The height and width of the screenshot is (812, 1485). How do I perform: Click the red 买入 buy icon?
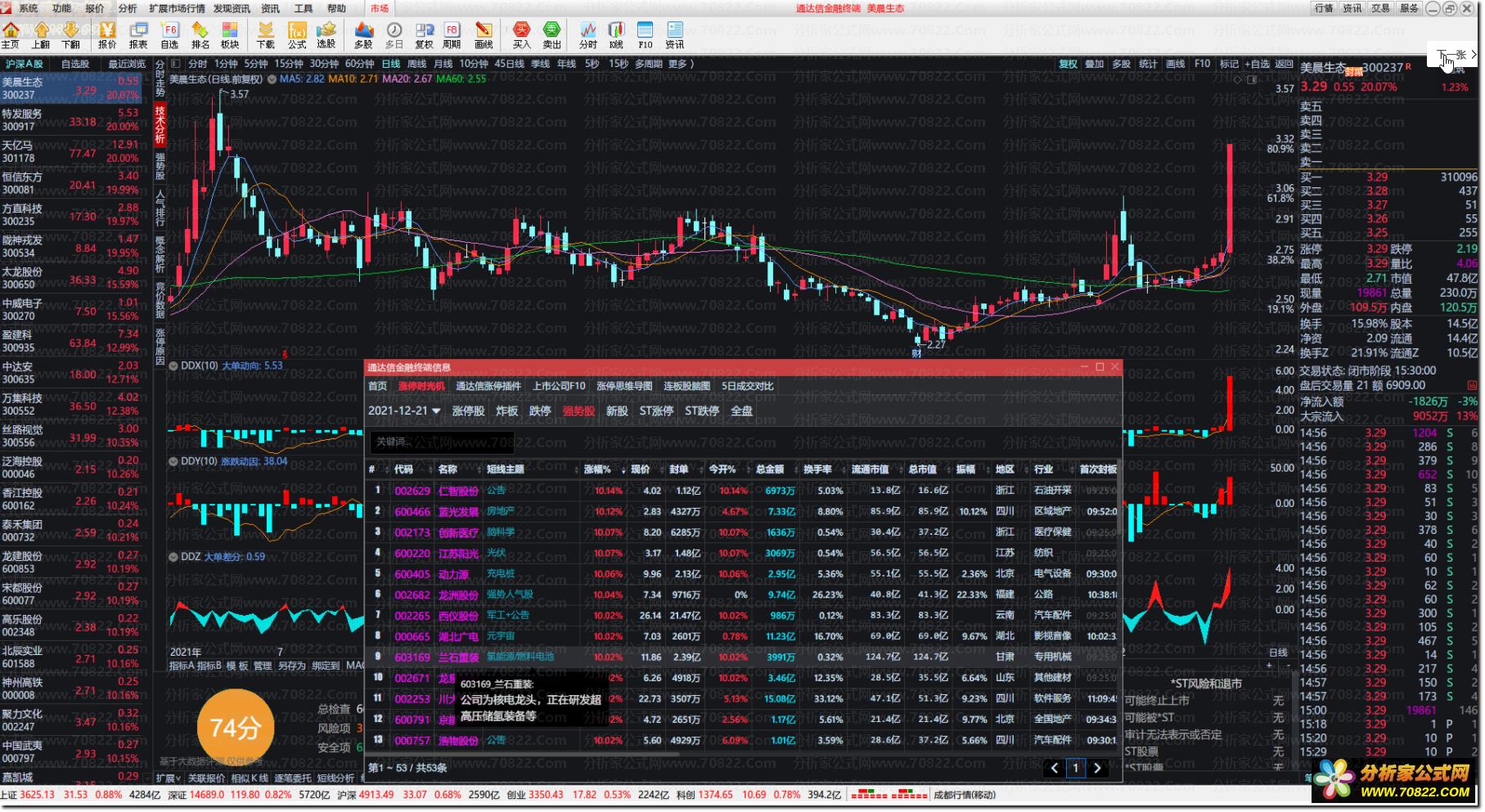(522, 35)
